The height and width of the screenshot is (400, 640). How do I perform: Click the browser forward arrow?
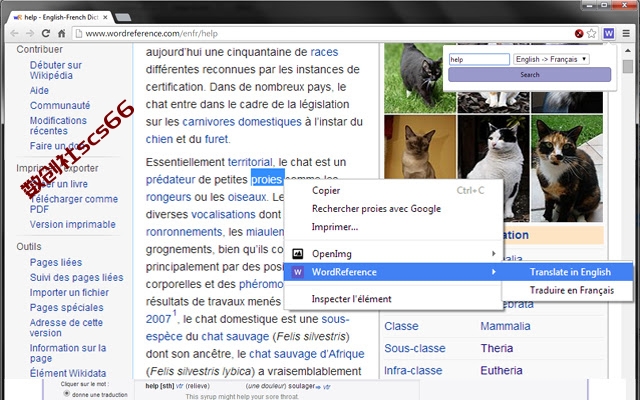tap(30, 33)
